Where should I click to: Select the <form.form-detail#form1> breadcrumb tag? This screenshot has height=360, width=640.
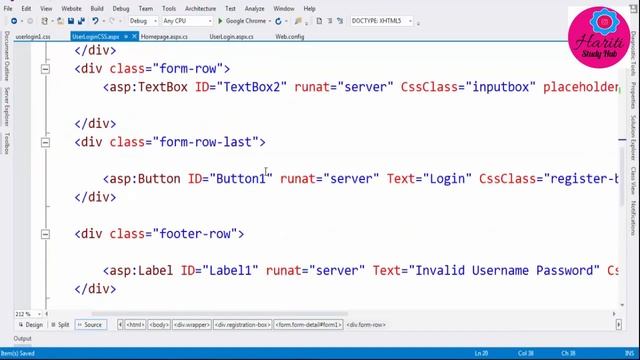(x=308, y=325)
